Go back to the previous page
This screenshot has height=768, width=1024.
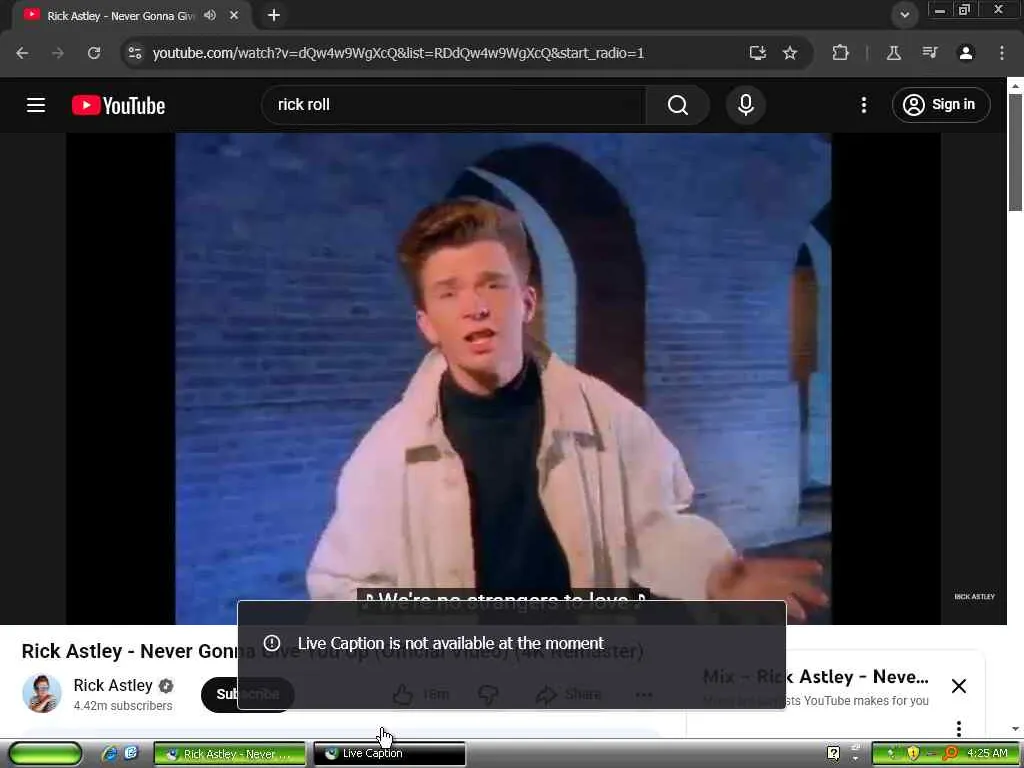22,53
